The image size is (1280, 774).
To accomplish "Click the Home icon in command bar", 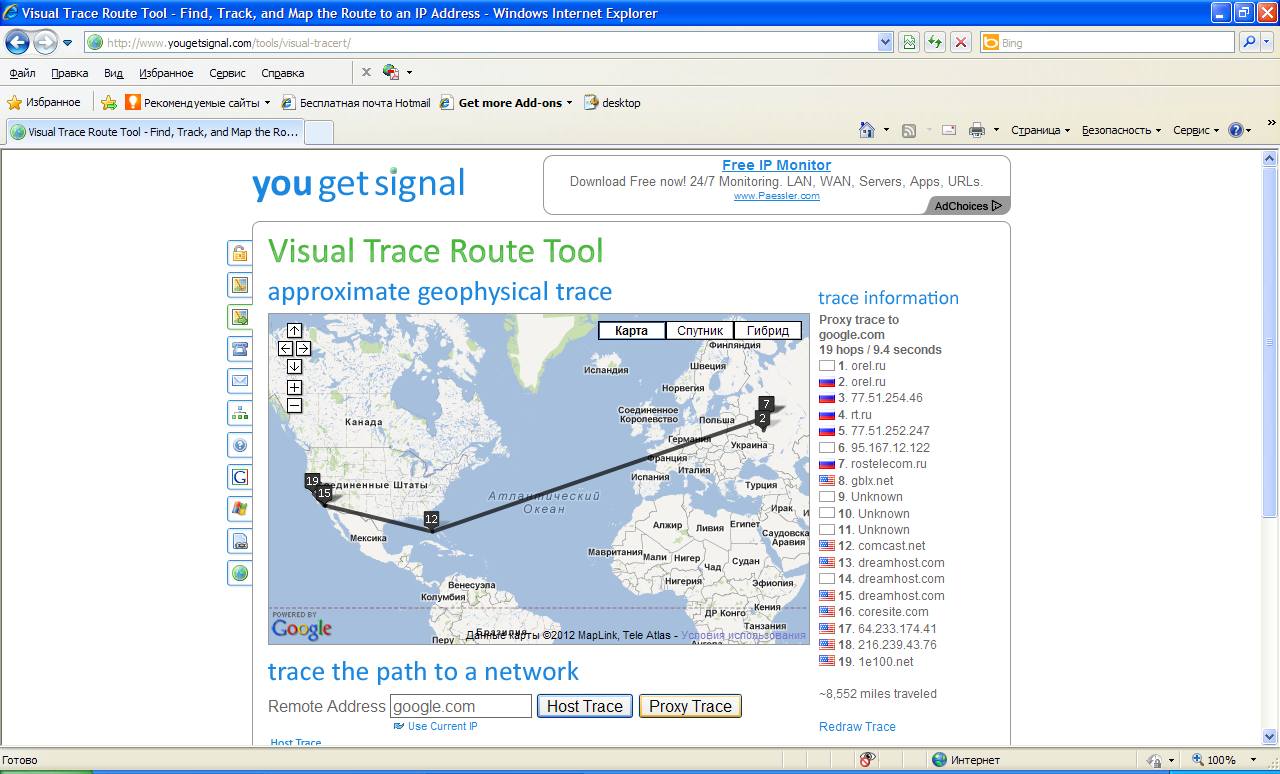I will pyautogui.click(x=868, y=130).
